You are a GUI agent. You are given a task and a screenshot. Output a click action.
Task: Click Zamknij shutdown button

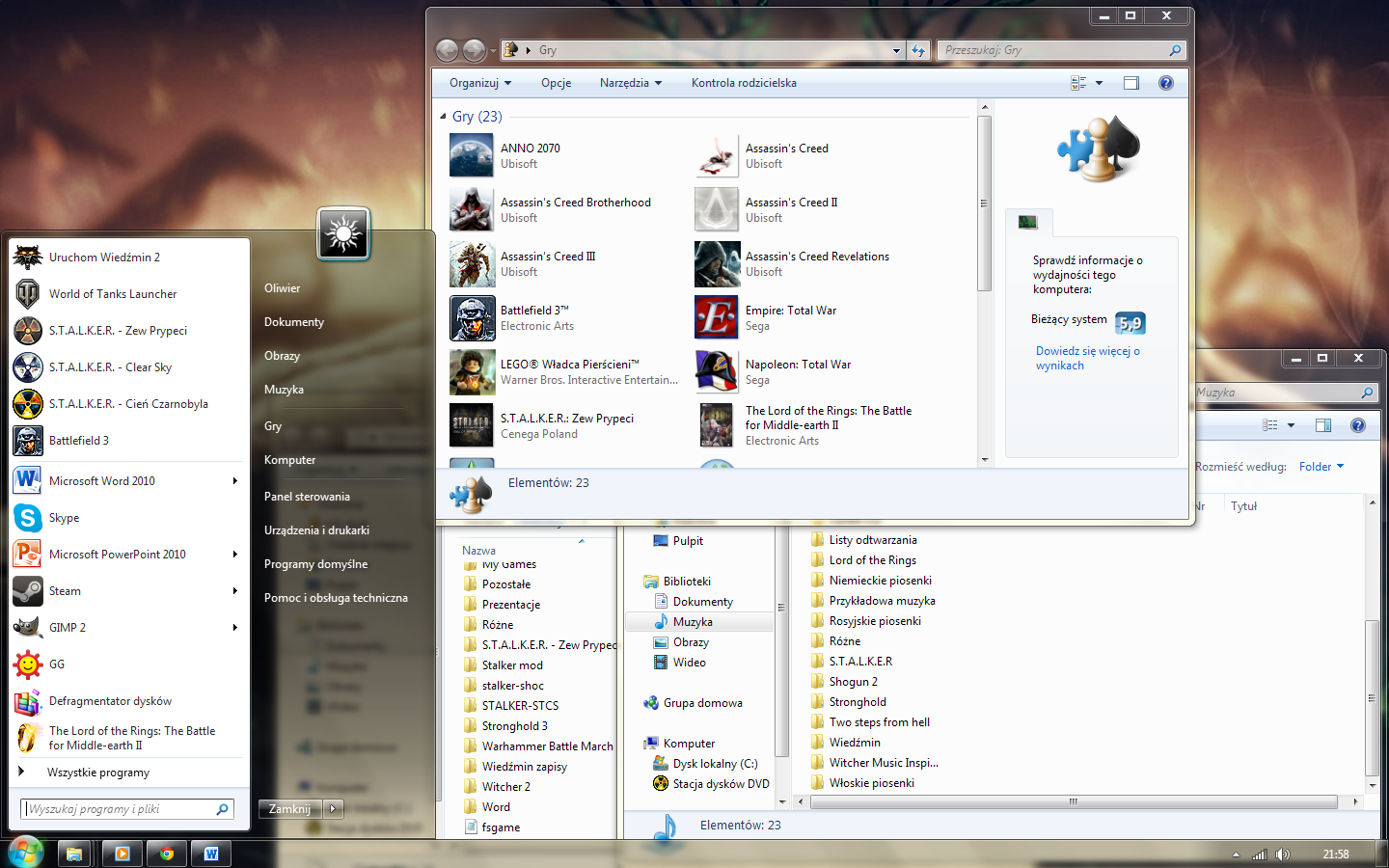[290, 809]
